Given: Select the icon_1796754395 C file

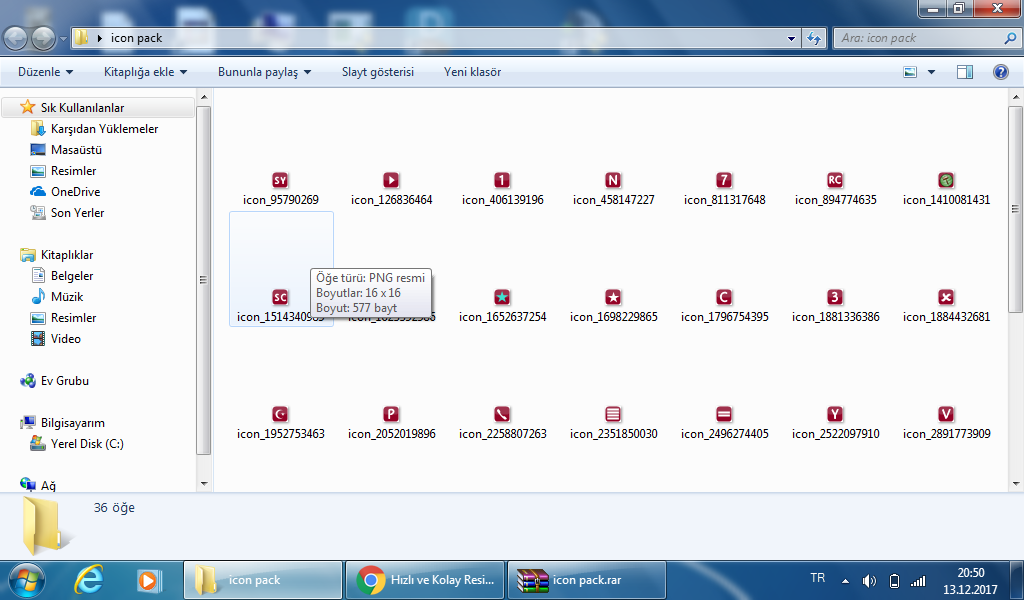Looking at the screenshot, I should [x=724, y=306].
